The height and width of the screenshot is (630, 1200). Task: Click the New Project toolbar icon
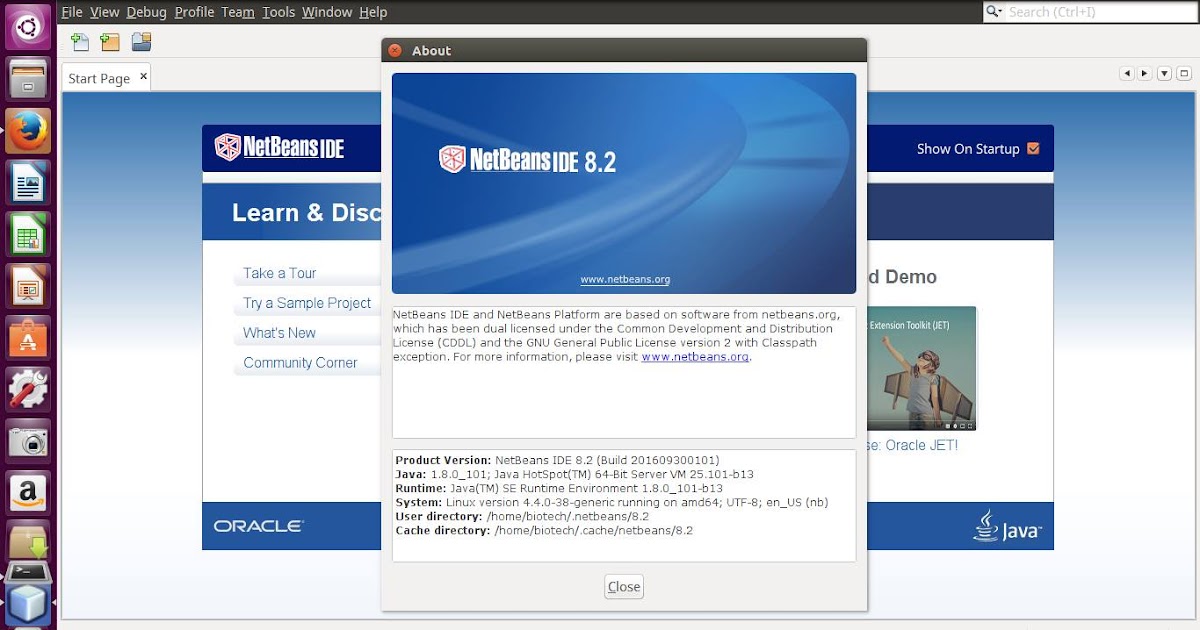tap(110, 42)
